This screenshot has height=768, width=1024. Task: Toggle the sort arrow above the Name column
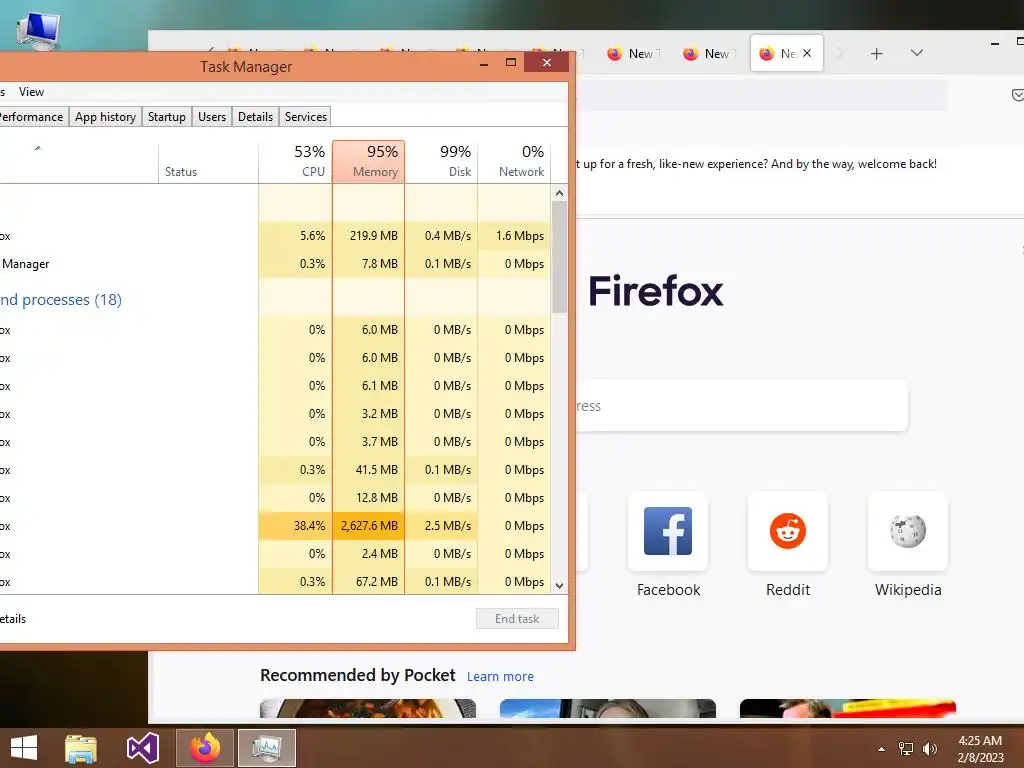coord(38,148)
